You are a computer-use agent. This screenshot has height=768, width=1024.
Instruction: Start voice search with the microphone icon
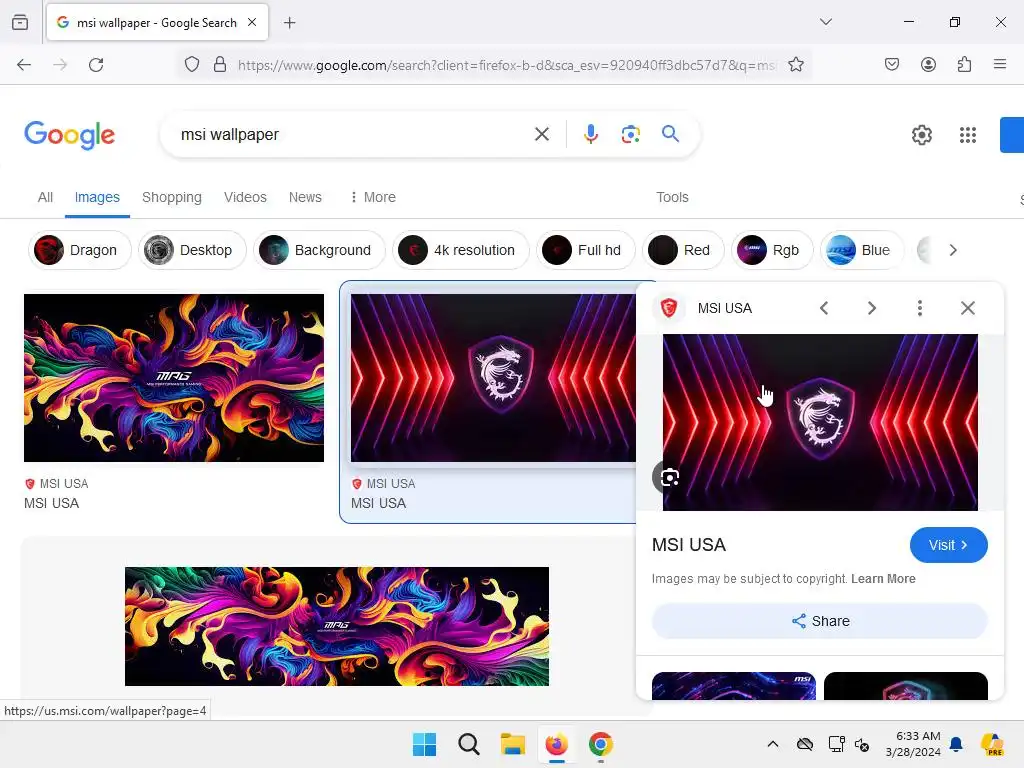pyautogui.click(x=590, y=135)
